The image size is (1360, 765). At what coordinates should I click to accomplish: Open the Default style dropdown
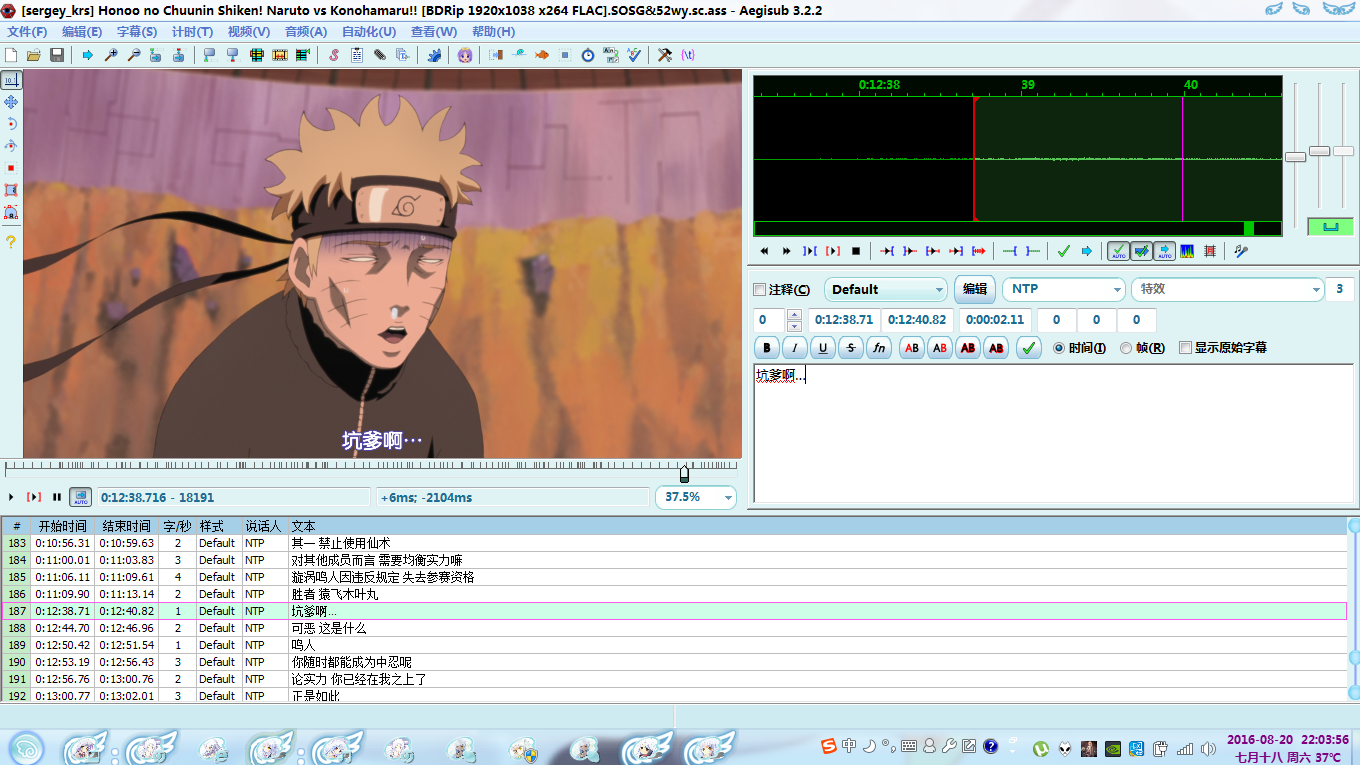coord(885,289)
